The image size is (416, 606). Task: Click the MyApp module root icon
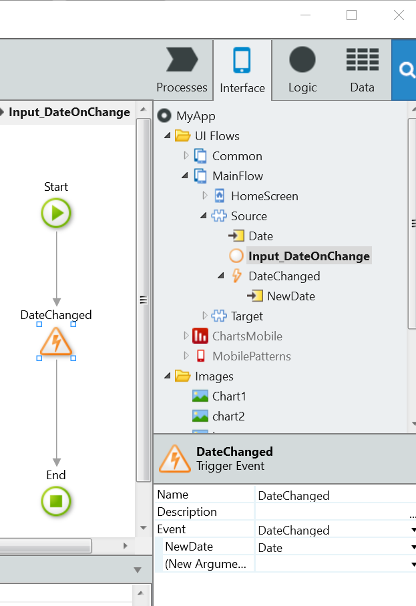tap(164, 116)
